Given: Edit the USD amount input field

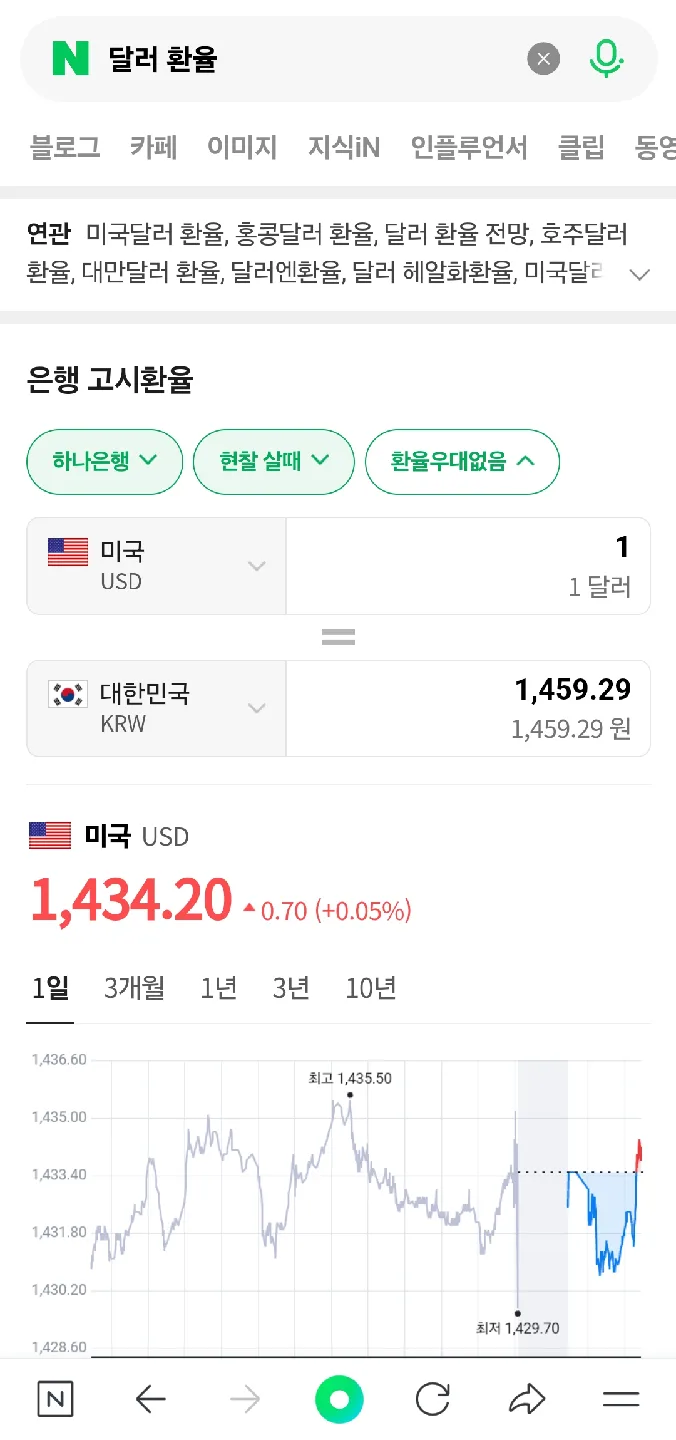Looking at the screenshot, I should [468, 566].
